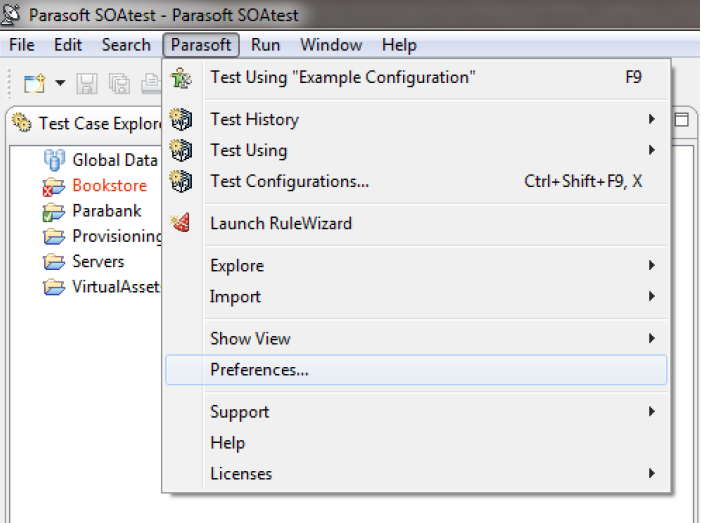Select the Test Case Explorer tab
This screenshot has width=701, height=523.
tap(88, 123)
